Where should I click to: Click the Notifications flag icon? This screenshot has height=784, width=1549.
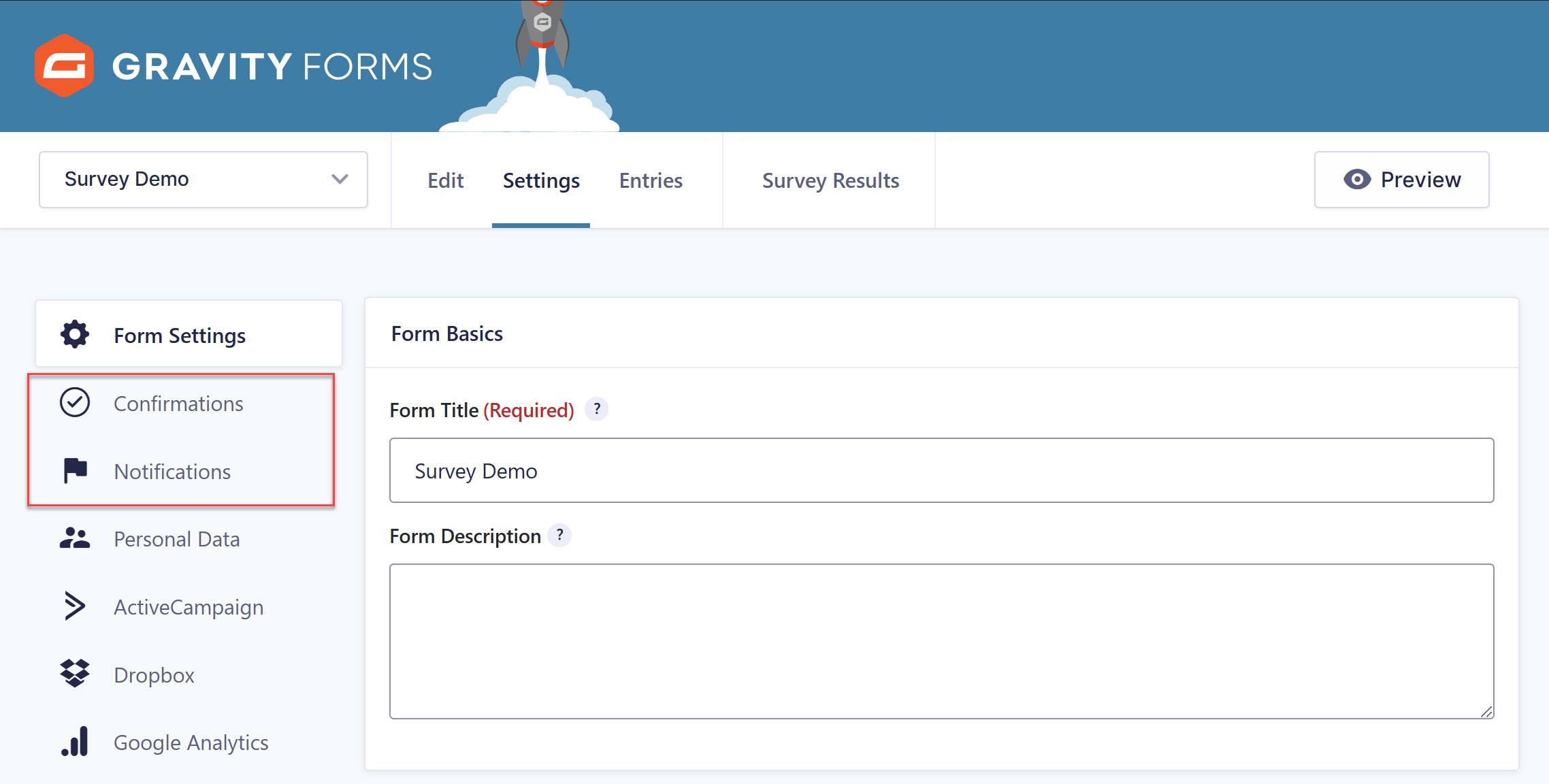pyautogui.click(x=74, y=471)
